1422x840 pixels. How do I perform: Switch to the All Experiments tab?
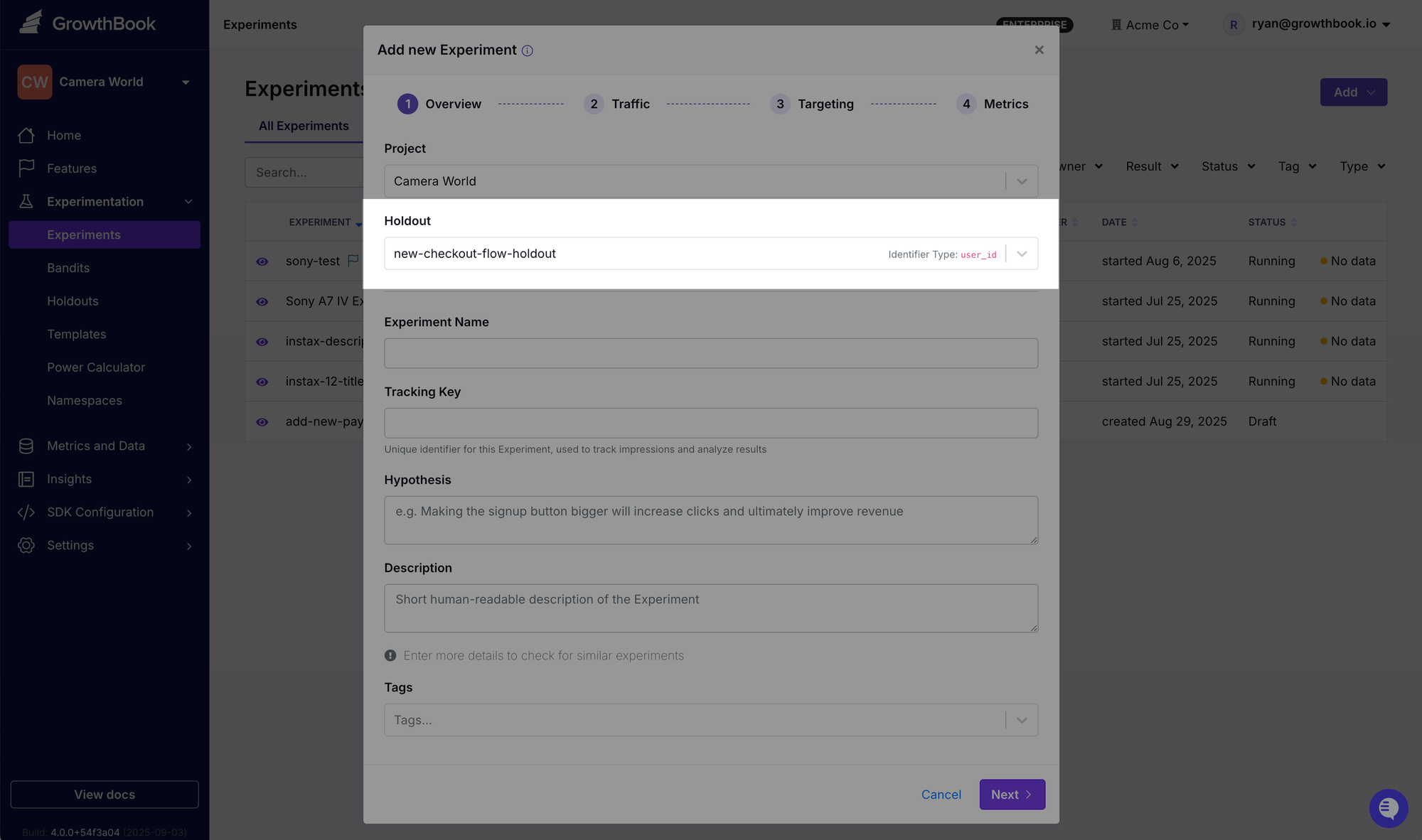pos(304,126)
